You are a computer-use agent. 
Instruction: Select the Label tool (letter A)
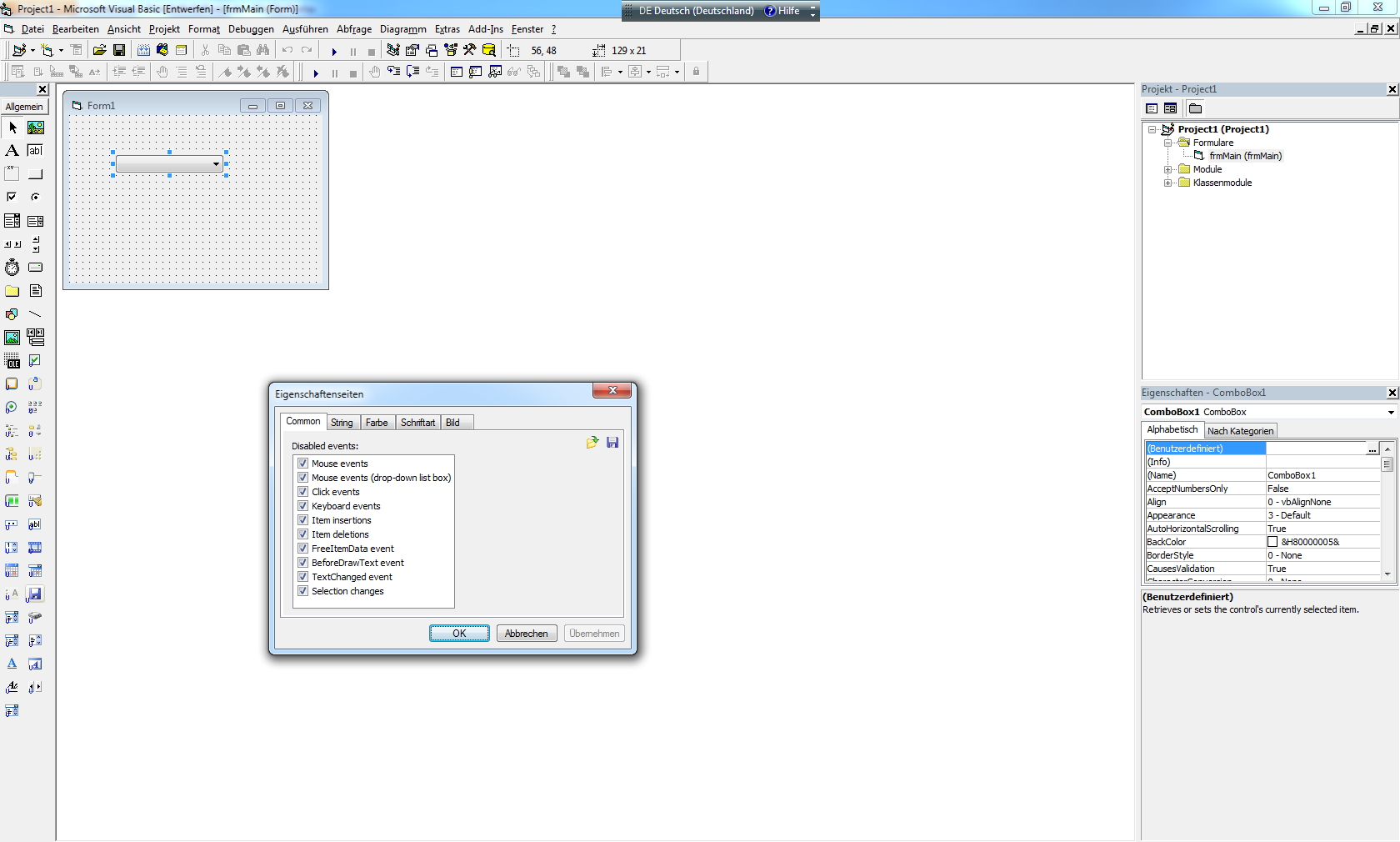click(x=12, y=151)
